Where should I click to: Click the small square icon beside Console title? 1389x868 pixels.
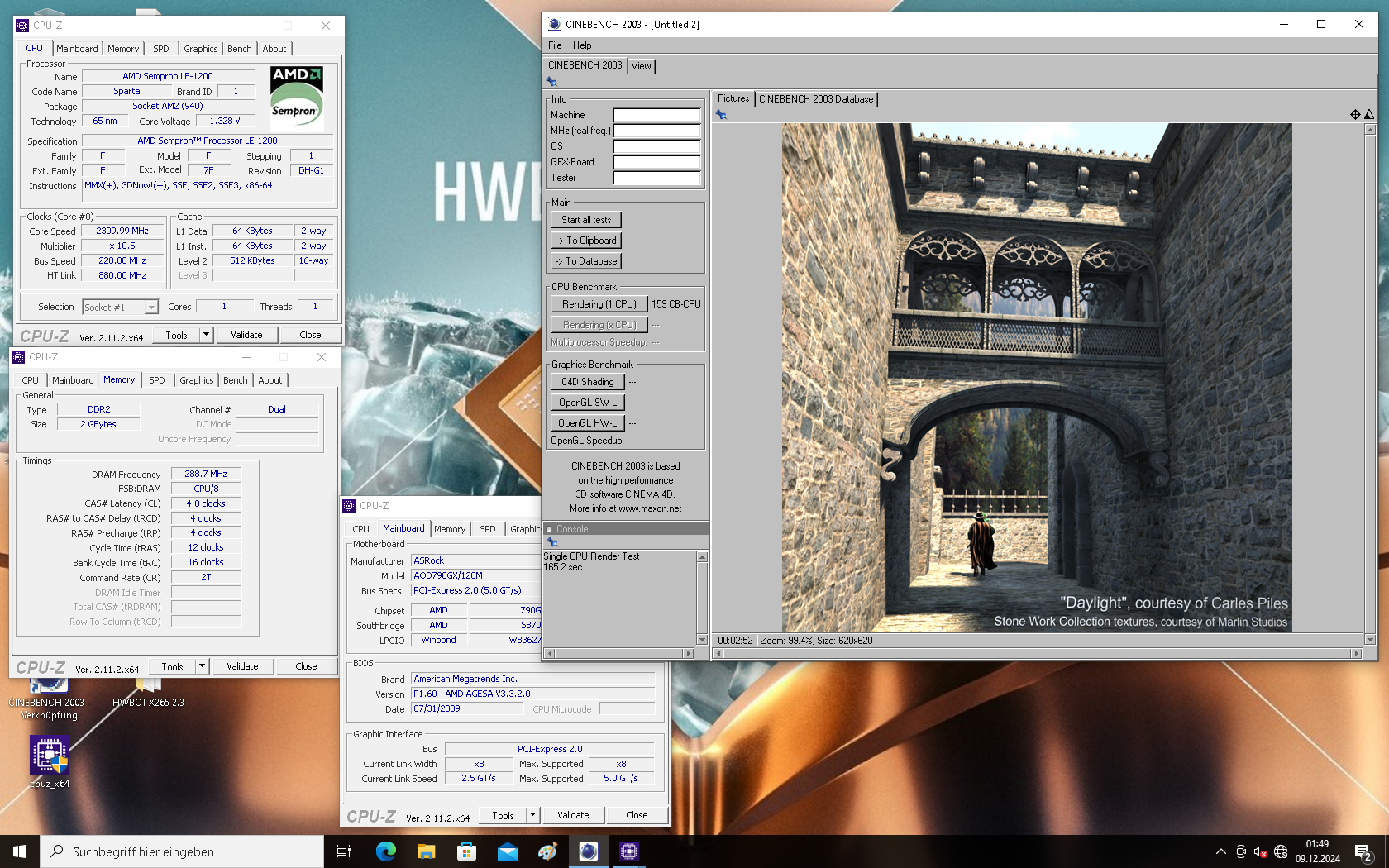[x=549, y=529]
